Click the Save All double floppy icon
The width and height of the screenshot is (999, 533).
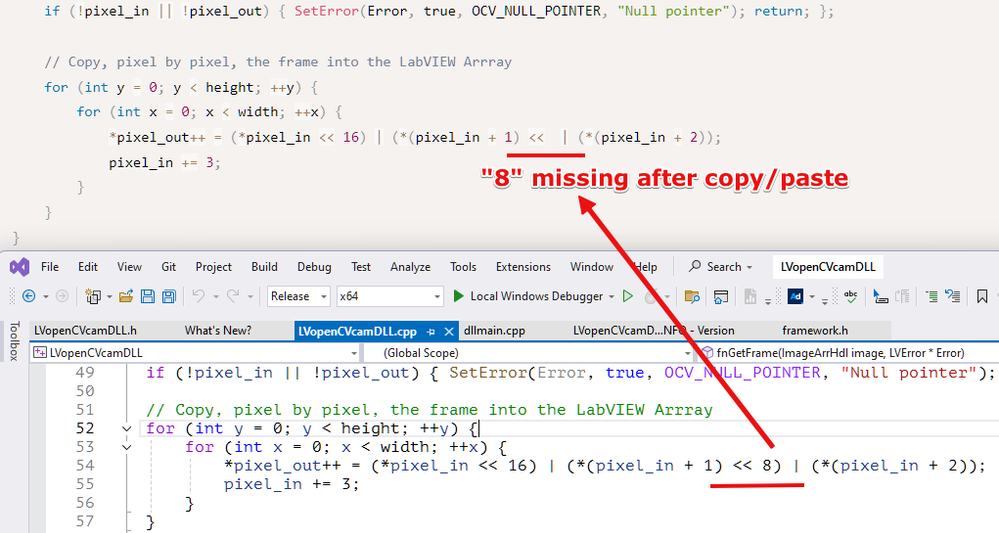coord(169,296)
